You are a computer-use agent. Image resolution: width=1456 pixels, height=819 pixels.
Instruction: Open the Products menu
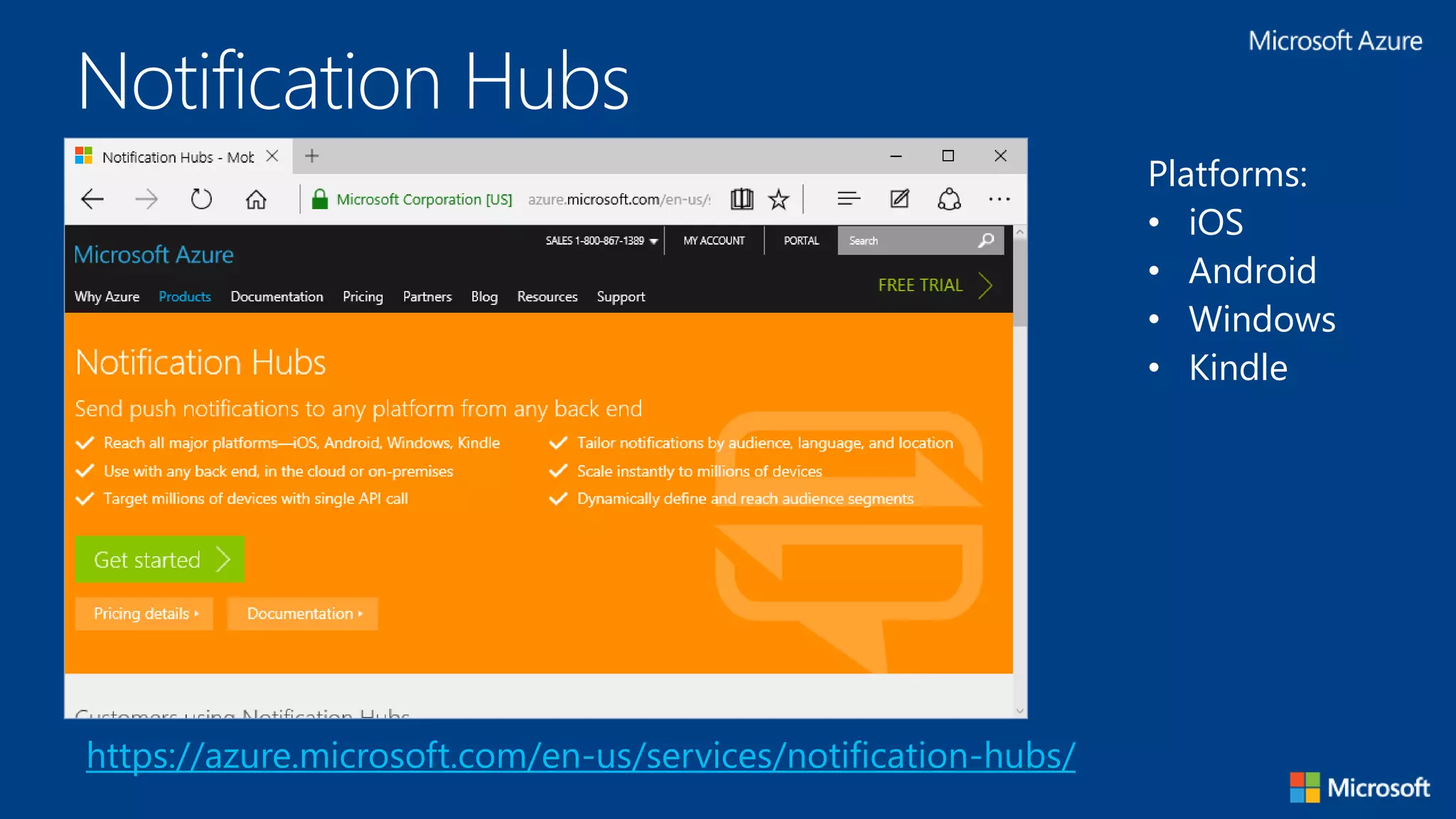[x=185, y=296]
